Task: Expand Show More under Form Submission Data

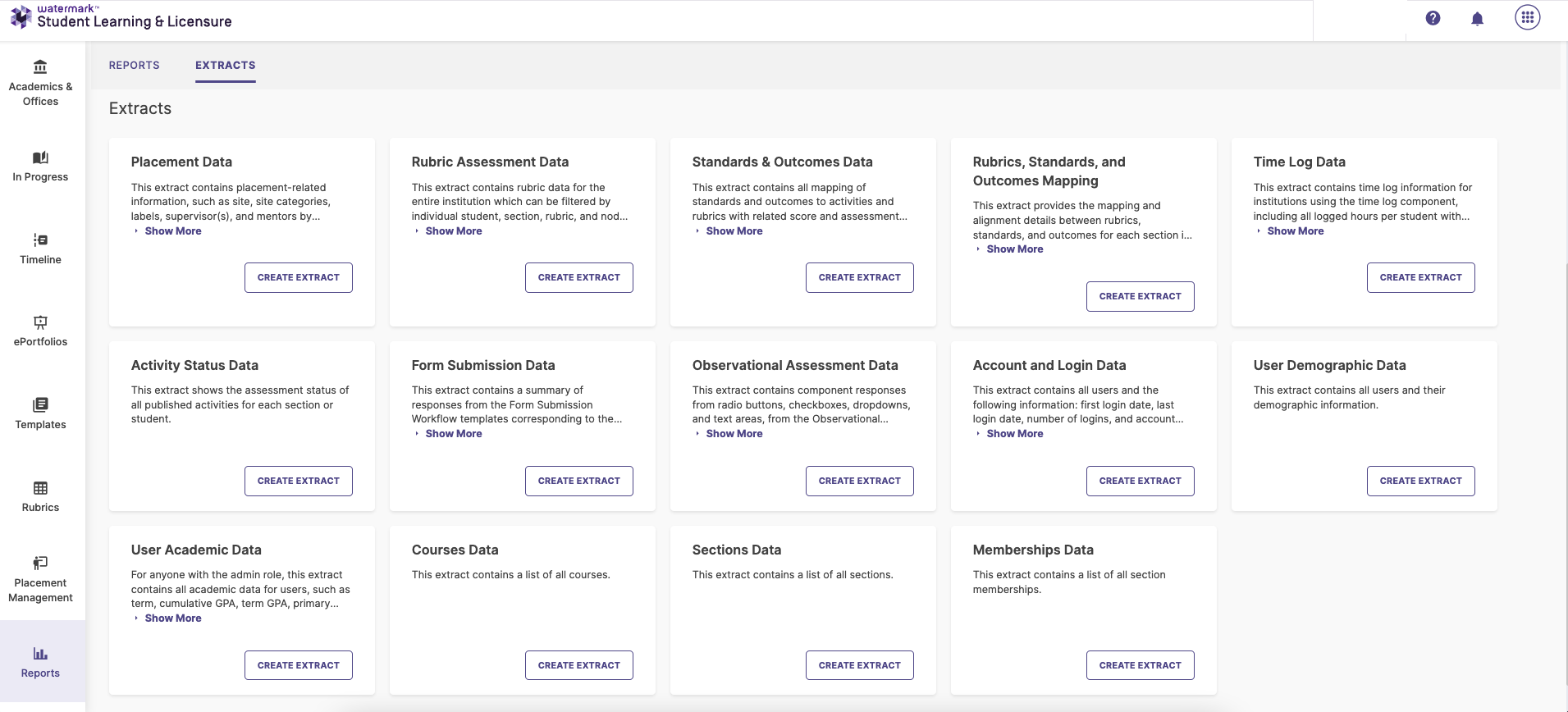Action: [453, 434]
